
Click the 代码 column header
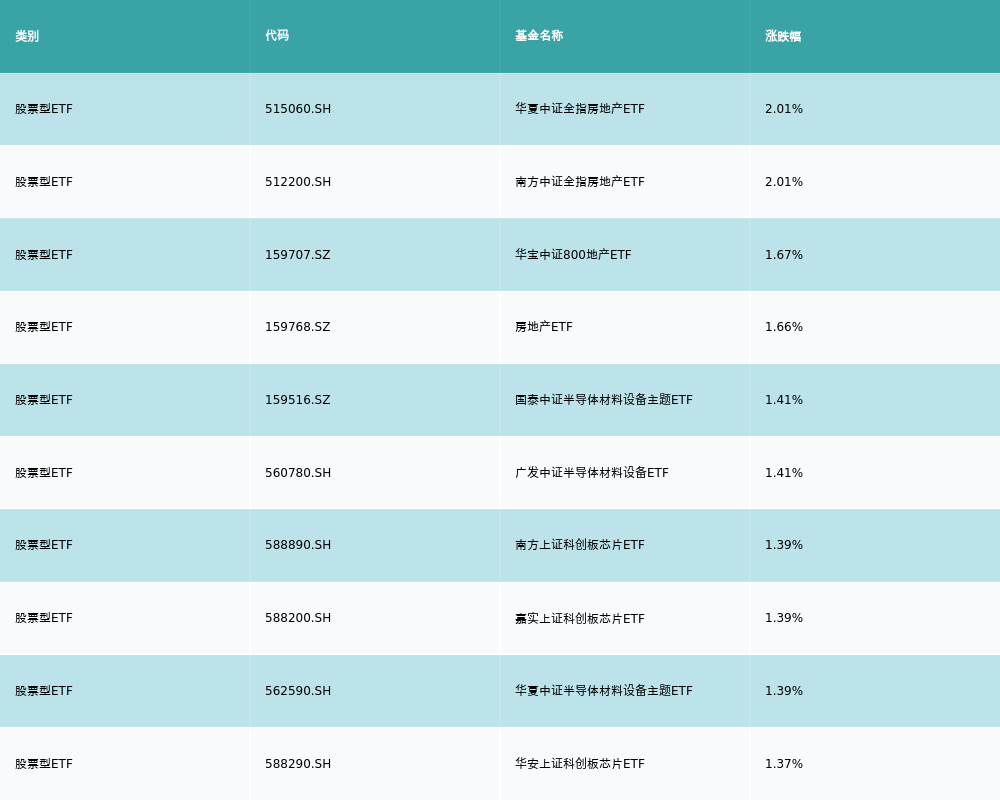277,36
